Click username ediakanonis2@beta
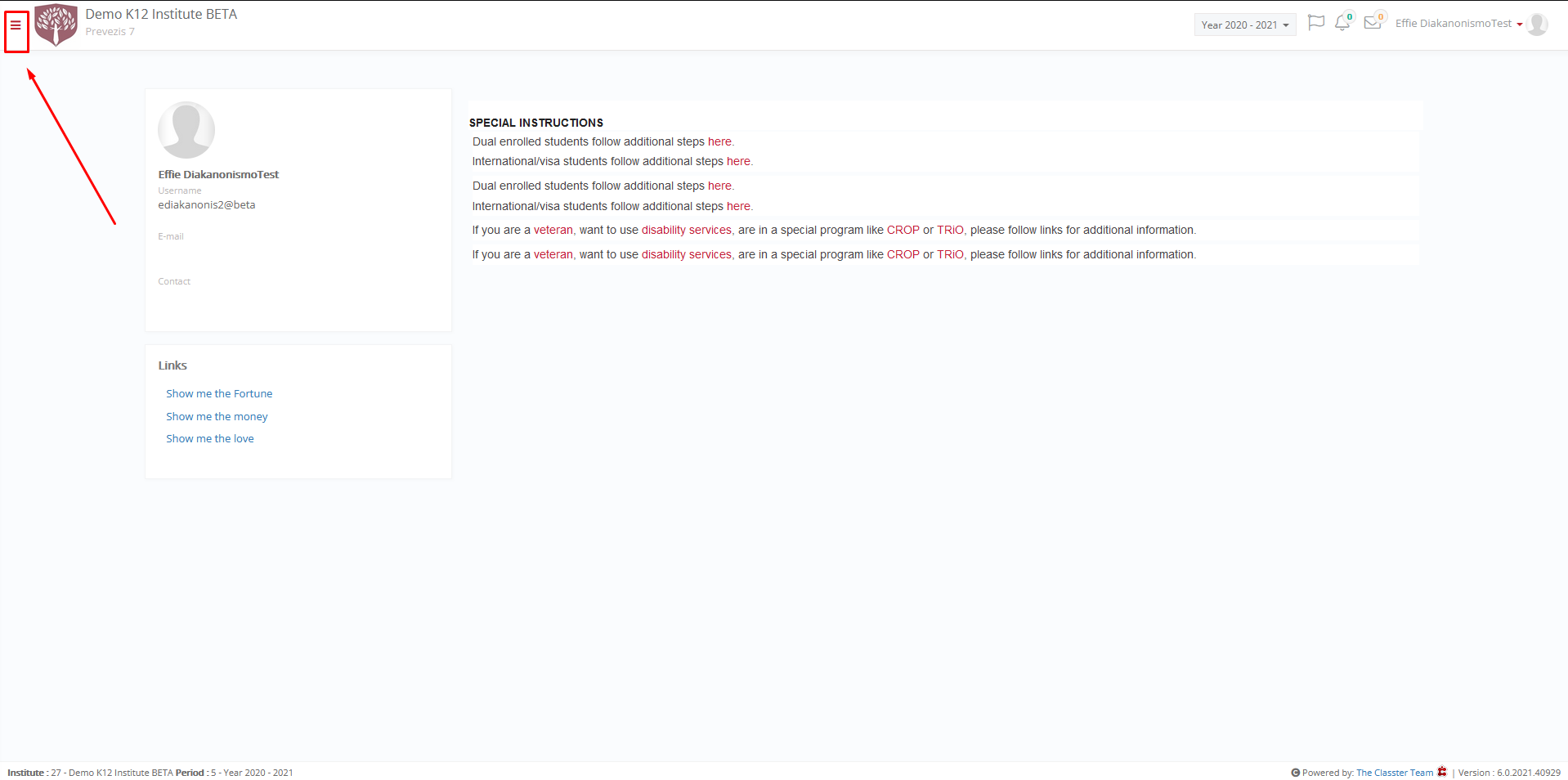Image resolution: width=1568 pixels, height=780 pixels. click(x=207, y=205)
